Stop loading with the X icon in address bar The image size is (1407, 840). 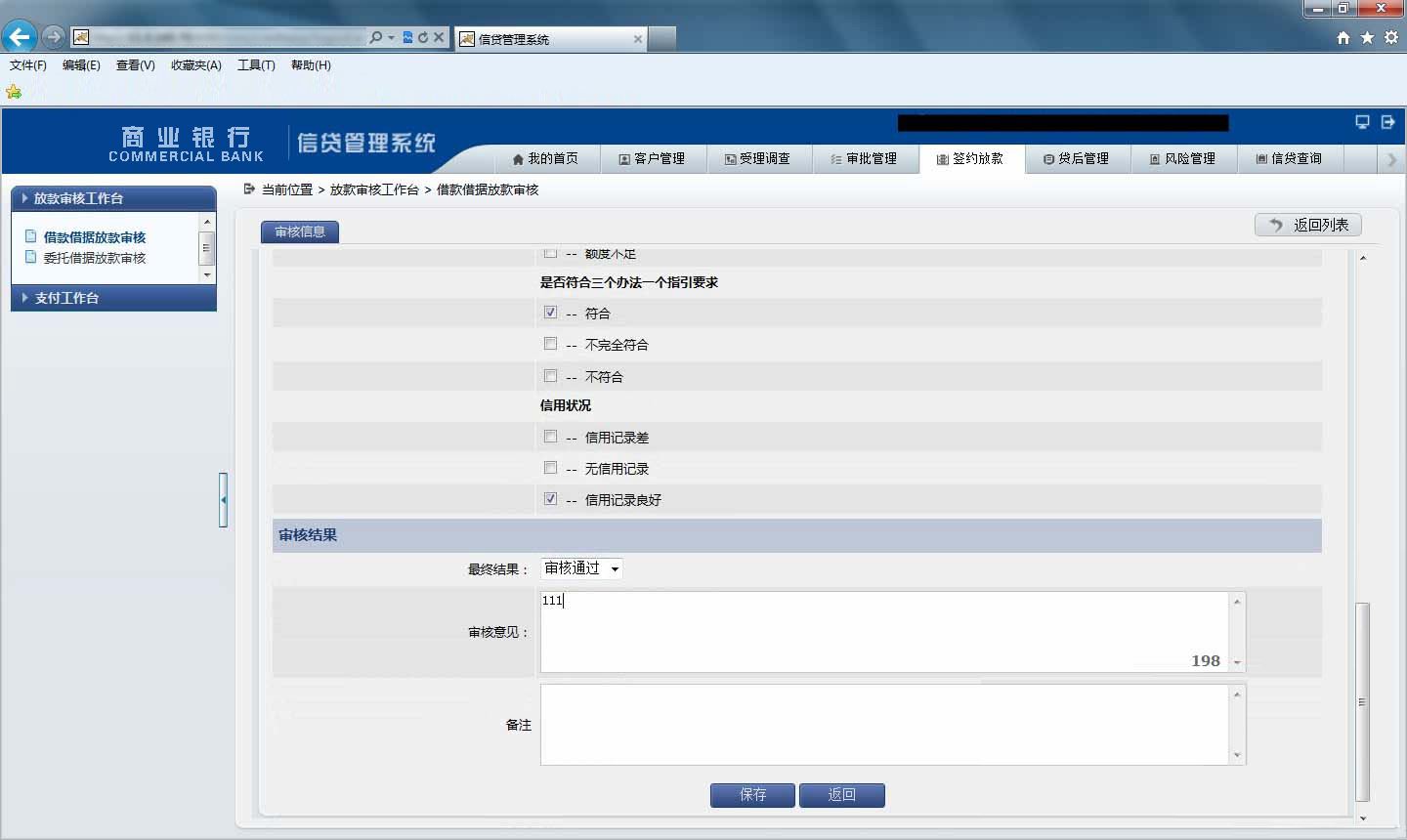point(439,37)
